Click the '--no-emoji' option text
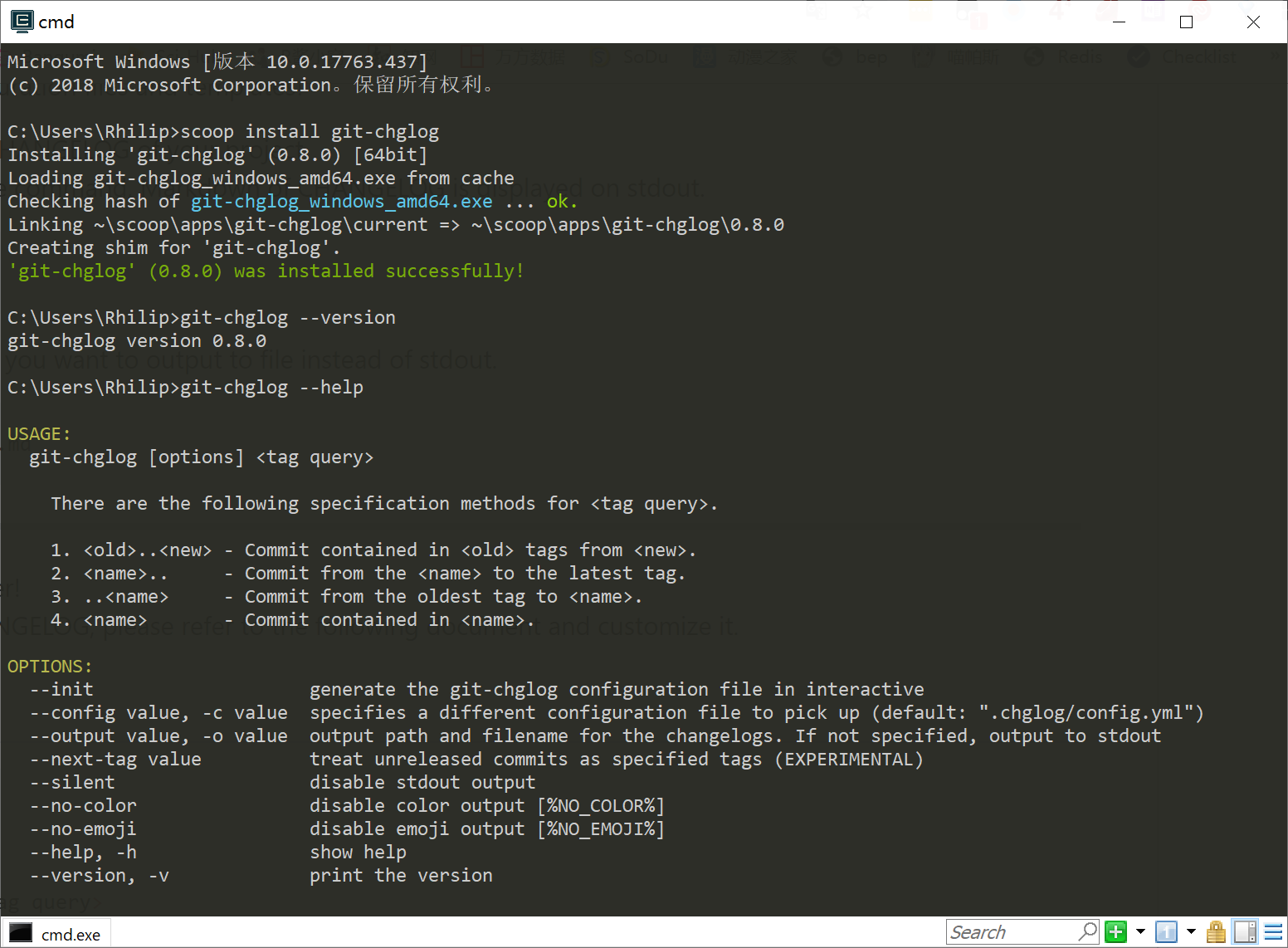 [83, 828]
